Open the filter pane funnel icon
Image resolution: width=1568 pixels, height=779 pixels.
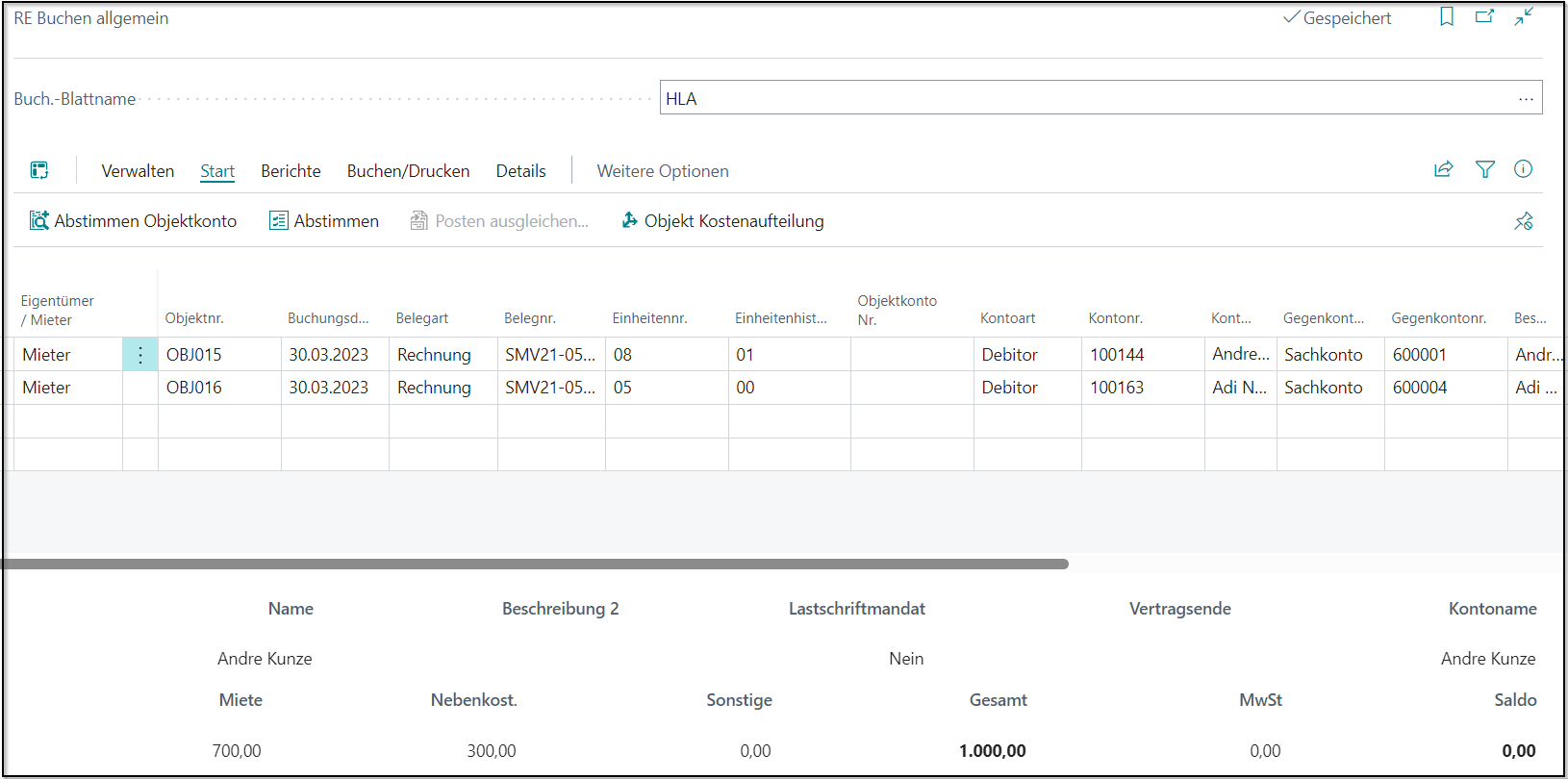pyautogui.click(x=1484, y=170)
